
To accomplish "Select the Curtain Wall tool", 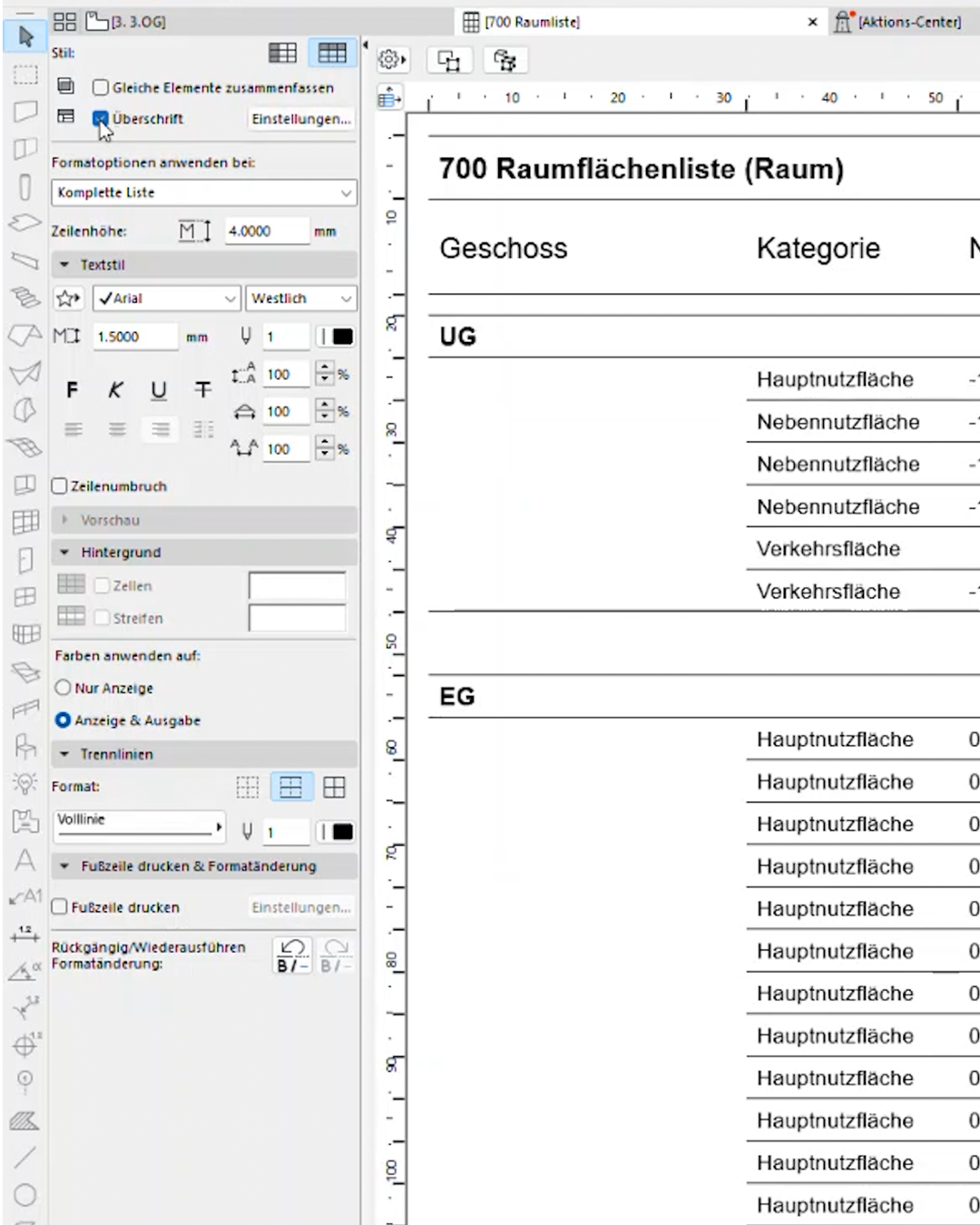I will tap(25, 521).
